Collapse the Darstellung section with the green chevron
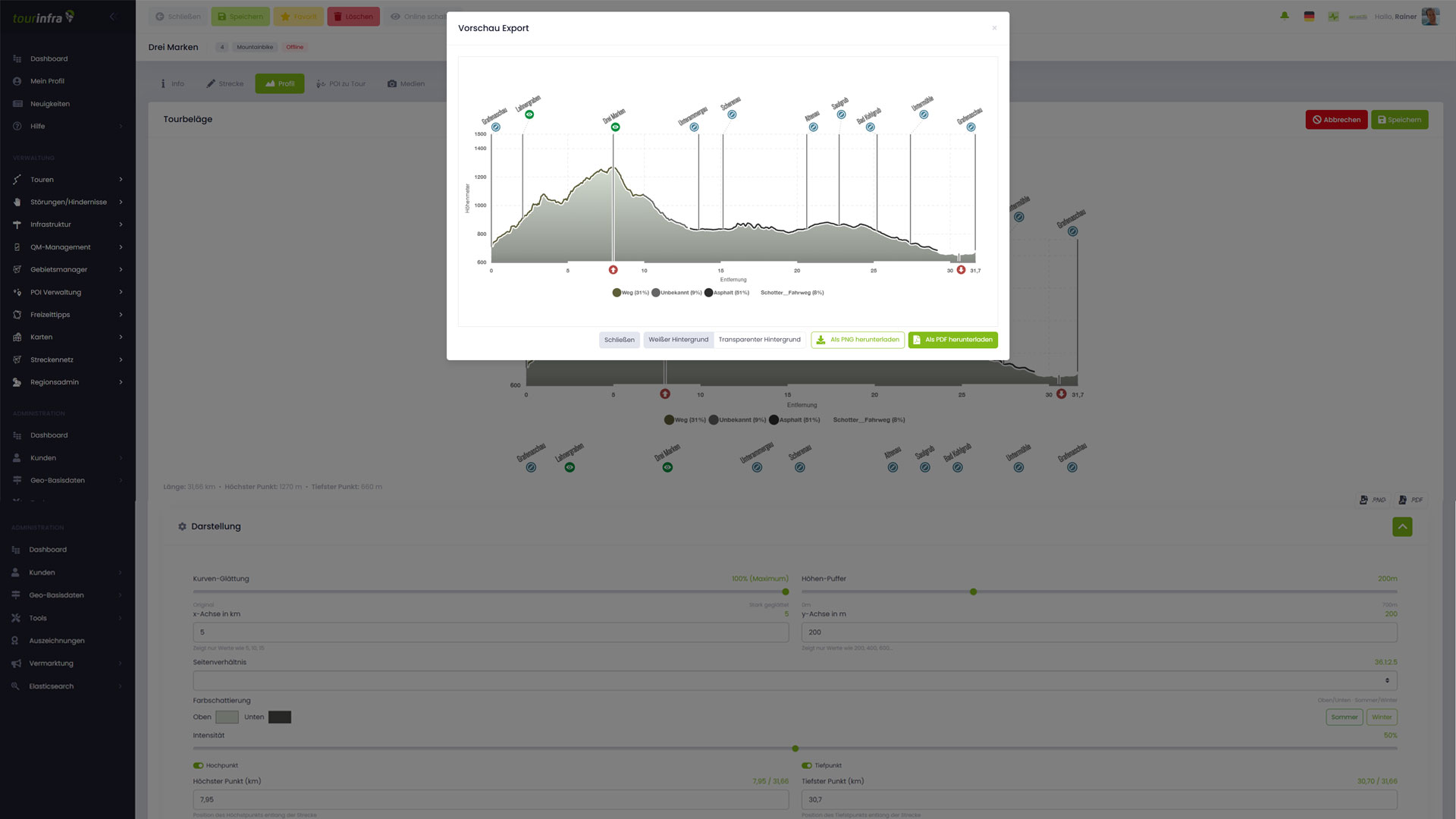 [1402, 527]
